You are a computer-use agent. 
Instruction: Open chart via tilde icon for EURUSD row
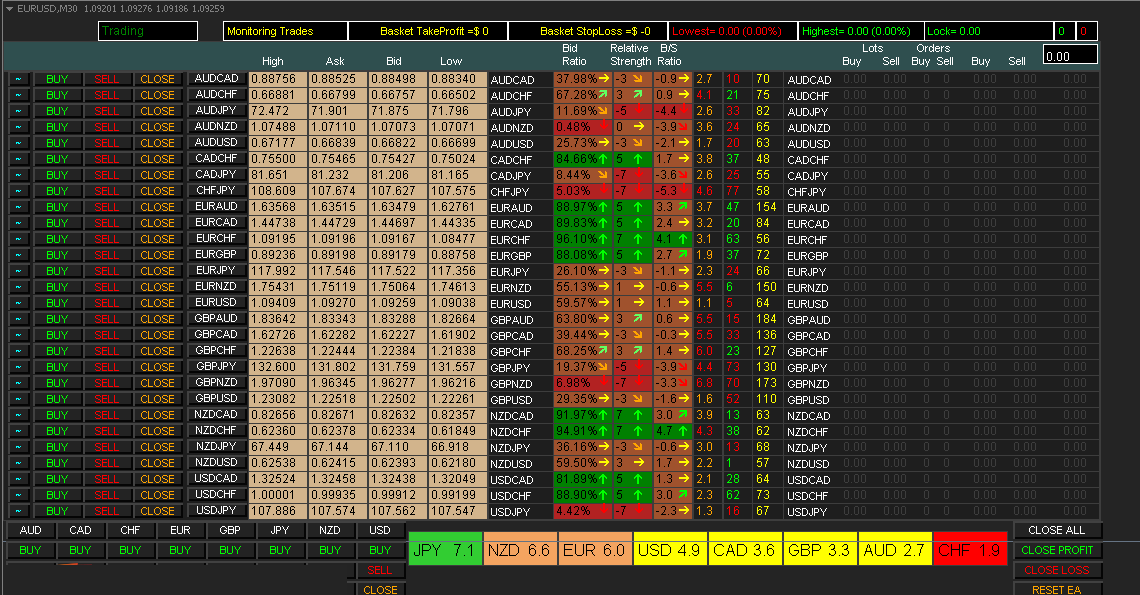click(x=19, y=303)
